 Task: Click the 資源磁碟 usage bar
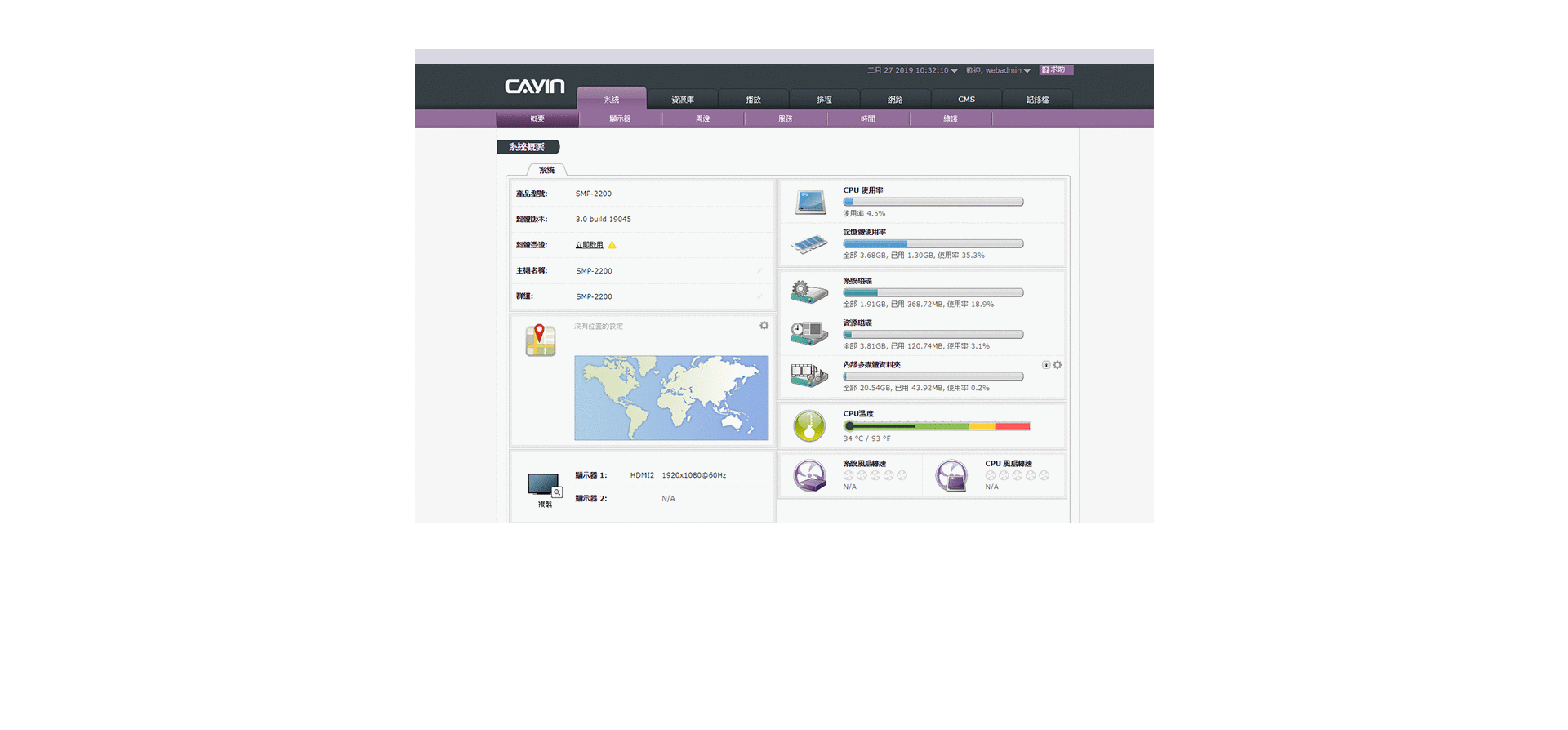click(933, 334)
